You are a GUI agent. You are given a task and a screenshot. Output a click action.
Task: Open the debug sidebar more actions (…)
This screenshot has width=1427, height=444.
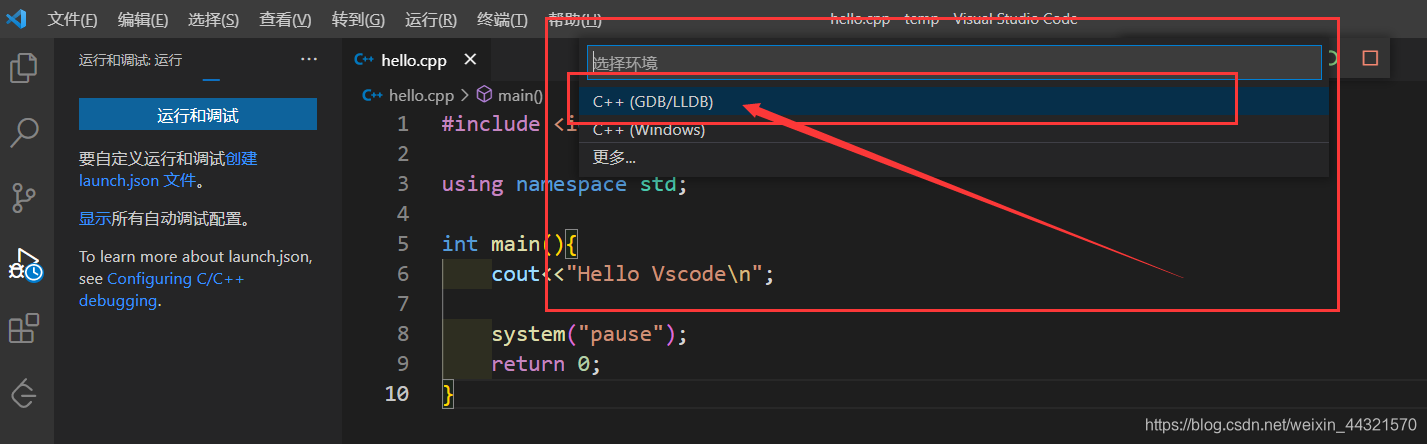click(309, 60)
